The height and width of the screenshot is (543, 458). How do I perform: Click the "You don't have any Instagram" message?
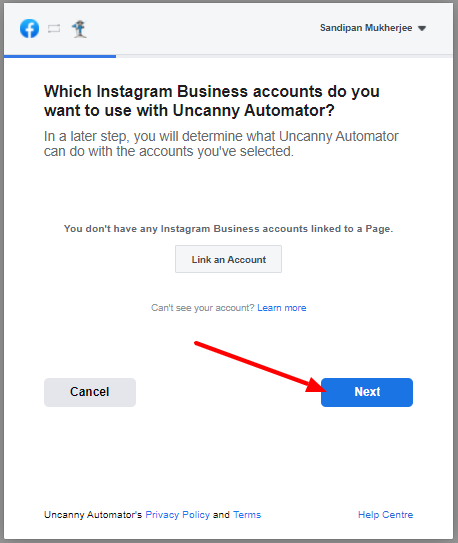click(228, 229)
